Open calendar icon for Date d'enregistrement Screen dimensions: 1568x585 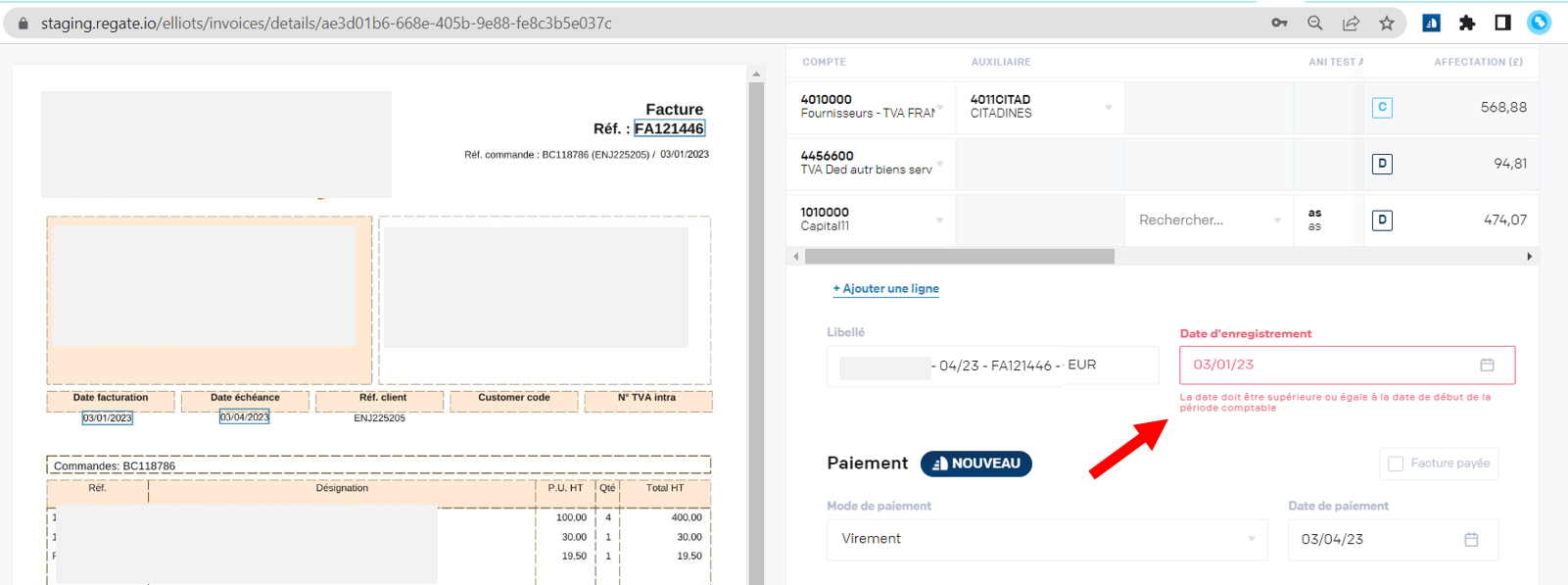[1487, 365]
